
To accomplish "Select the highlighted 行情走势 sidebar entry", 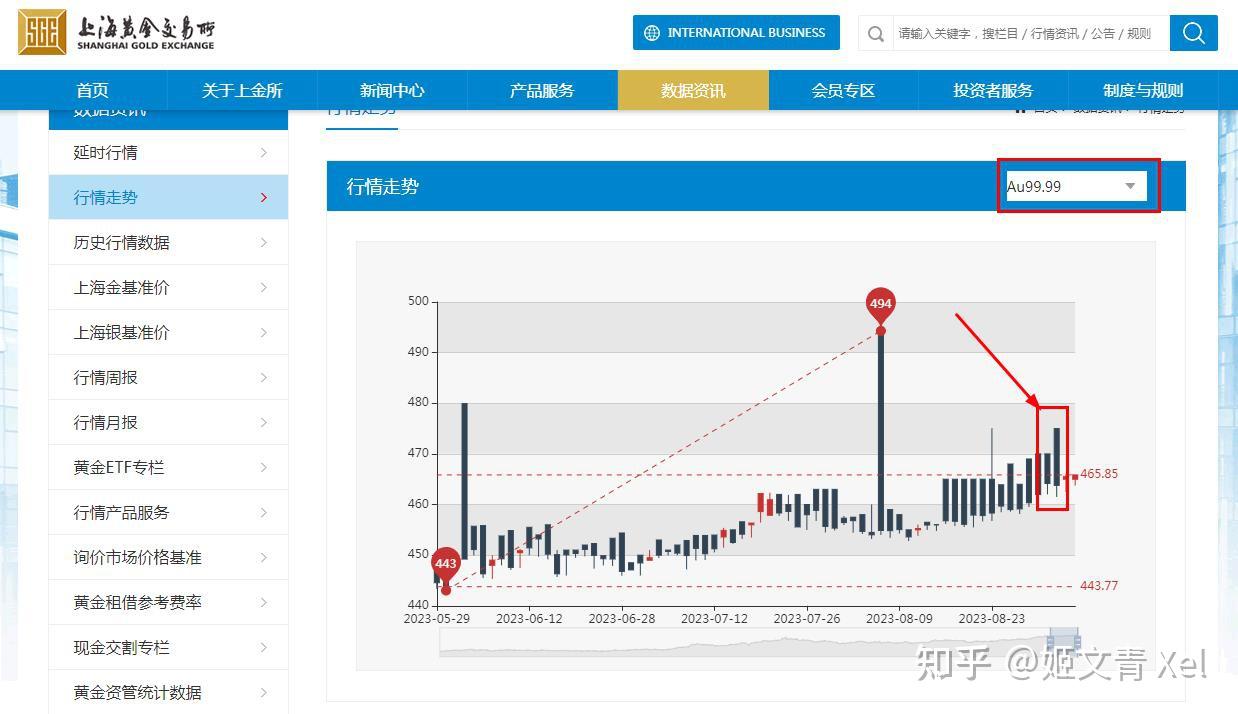I will pyautogui.click(x=109, y=197).
